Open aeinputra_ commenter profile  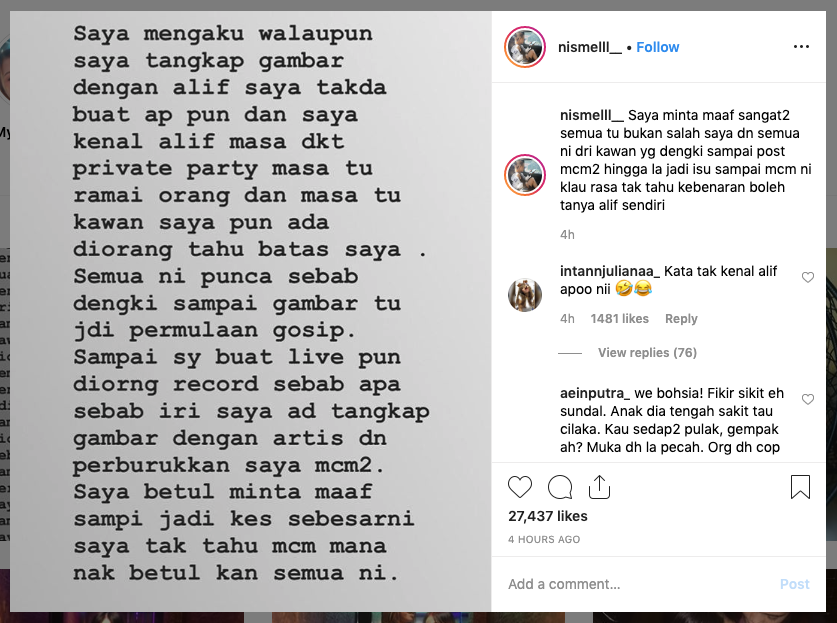pyautogui.click(x=595, y=393)
